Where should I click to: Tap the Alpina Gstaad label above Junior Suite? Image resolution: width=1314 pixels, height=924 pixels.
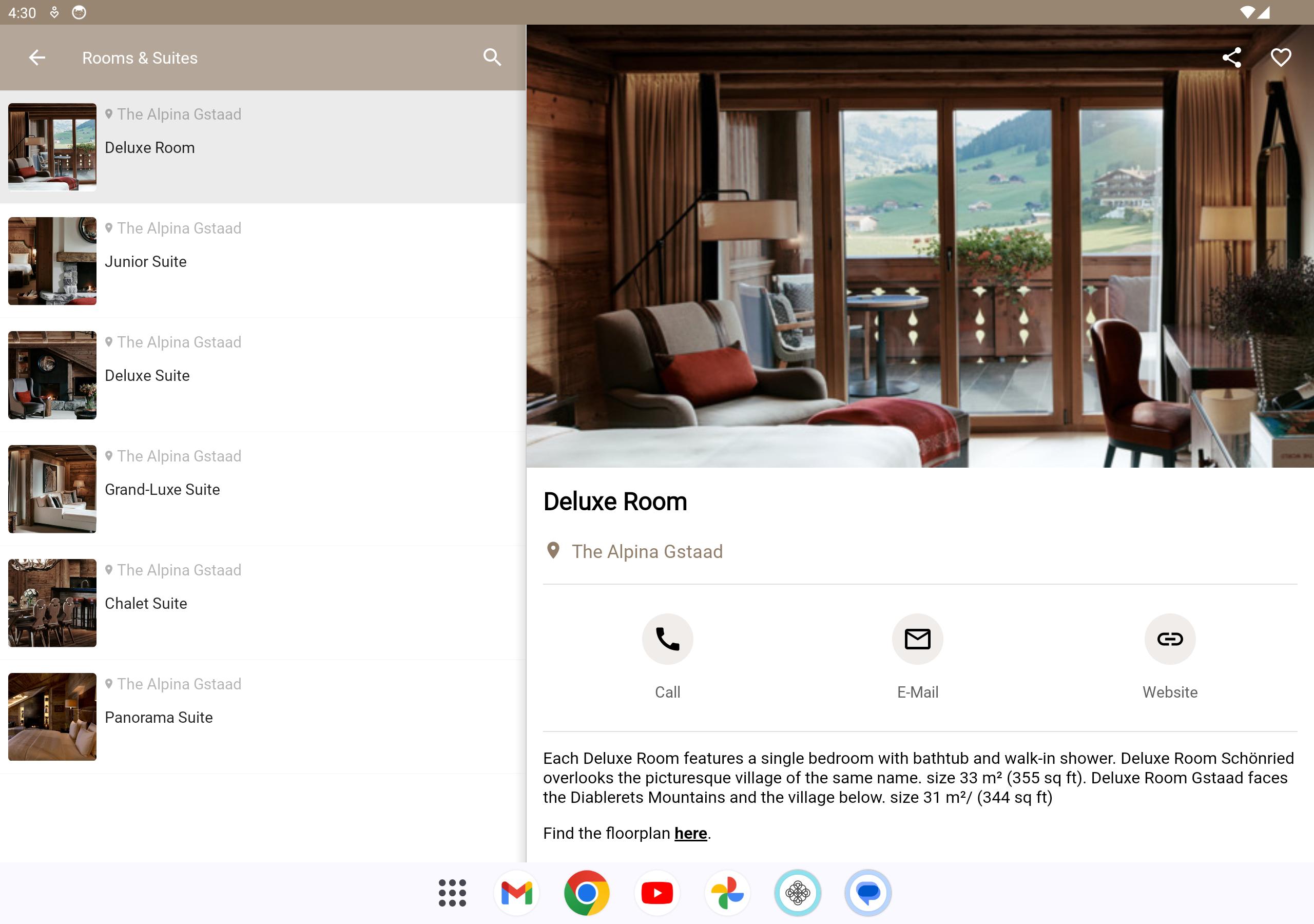[179, 228]
